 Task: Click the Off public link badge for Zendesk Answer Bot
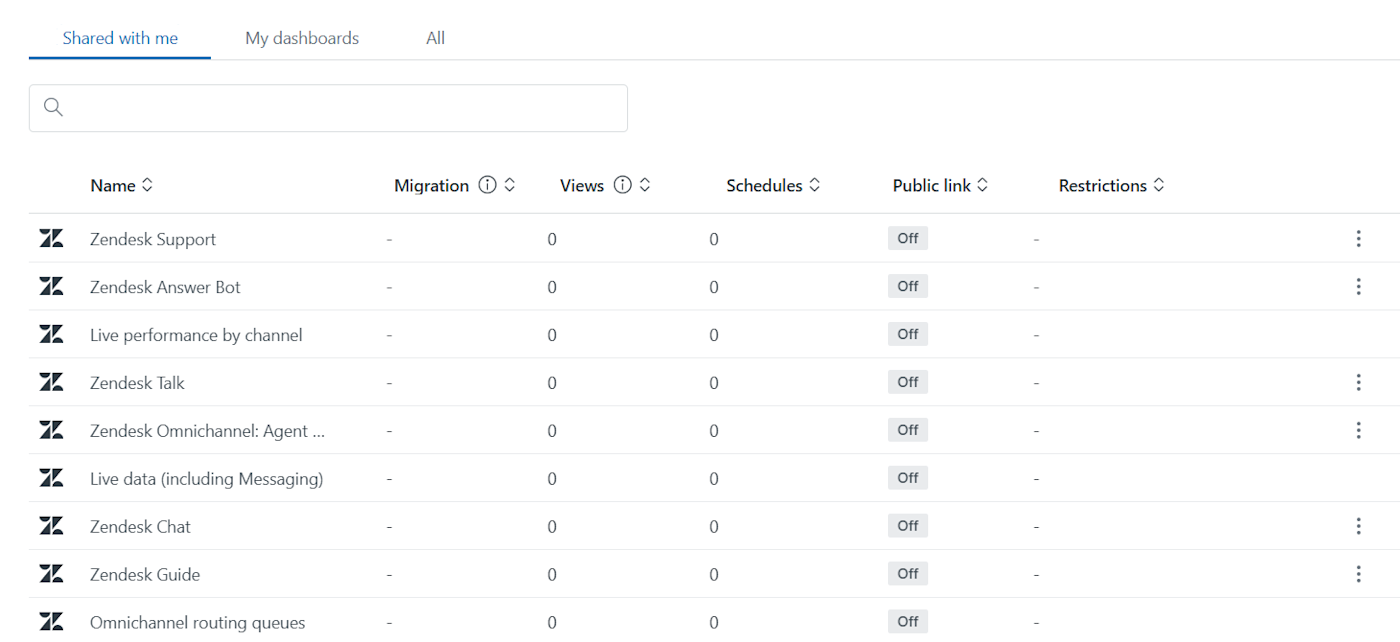[x=908, y=286]
